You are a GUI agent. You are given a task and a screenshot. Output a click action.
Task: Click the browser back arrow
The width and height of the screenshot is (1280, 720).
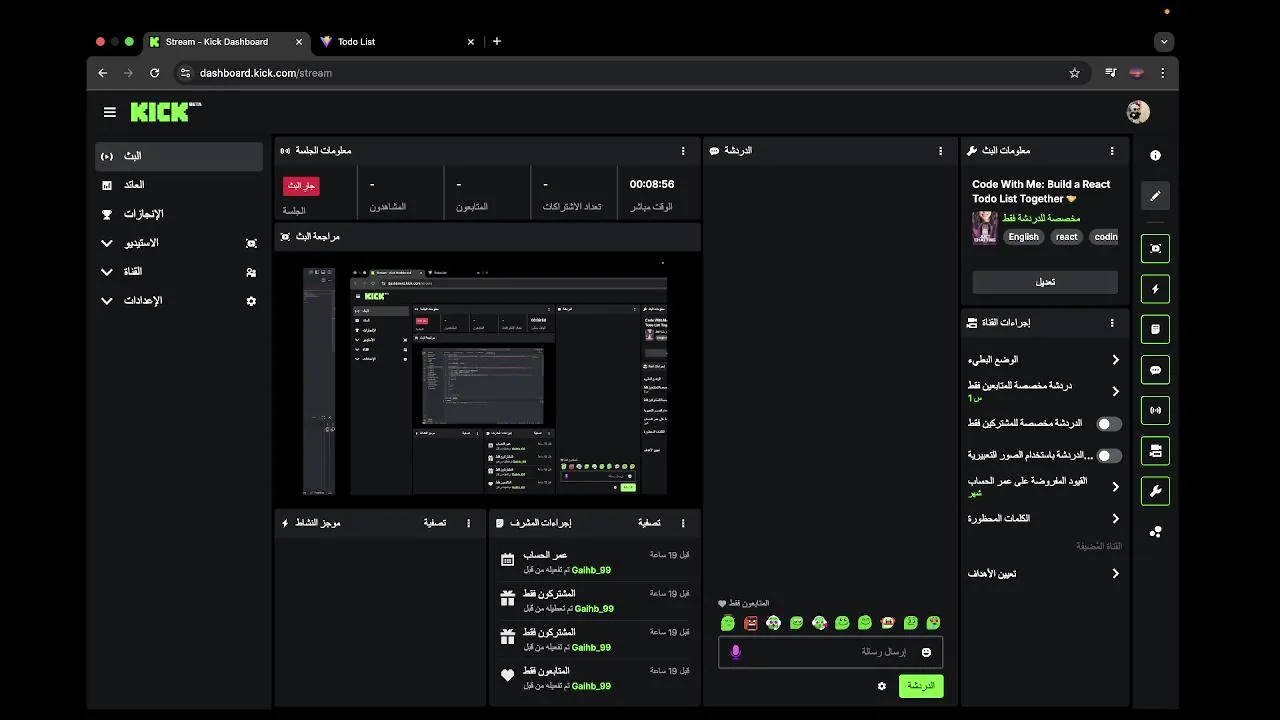102,73
